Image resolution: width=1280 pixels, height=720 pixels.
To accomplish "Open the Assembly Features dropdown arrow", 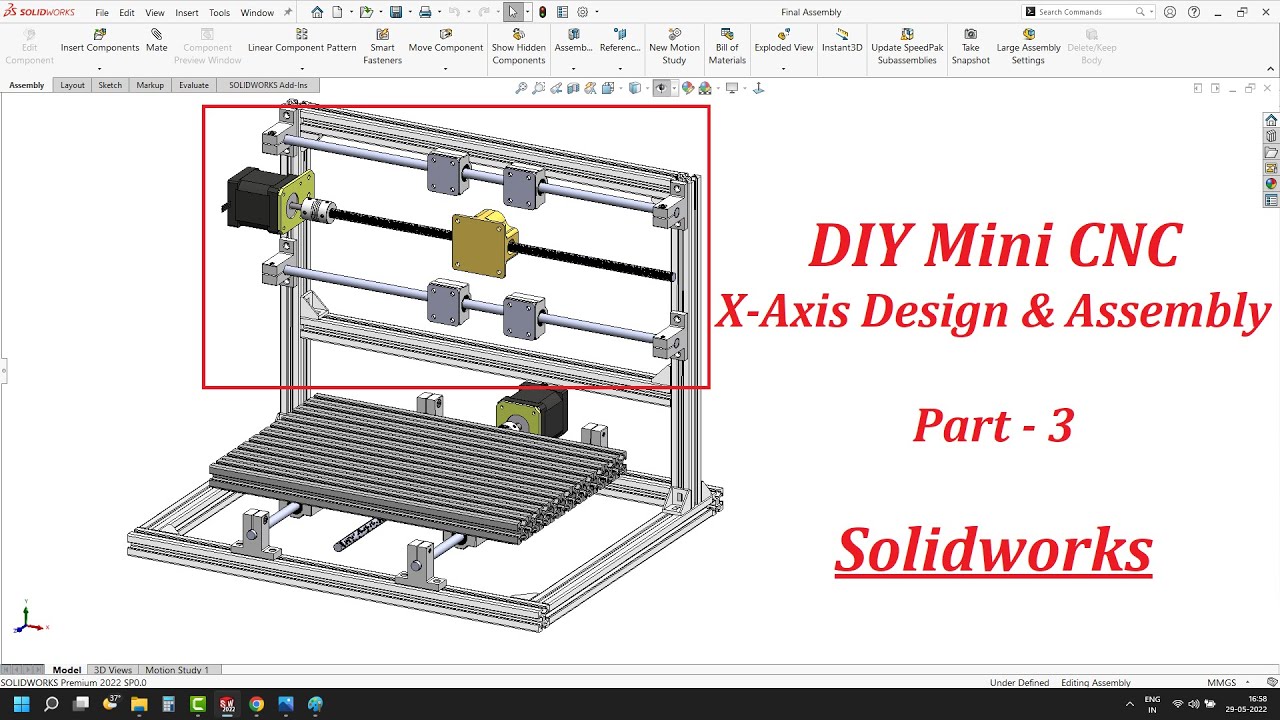I will [573, 69].
